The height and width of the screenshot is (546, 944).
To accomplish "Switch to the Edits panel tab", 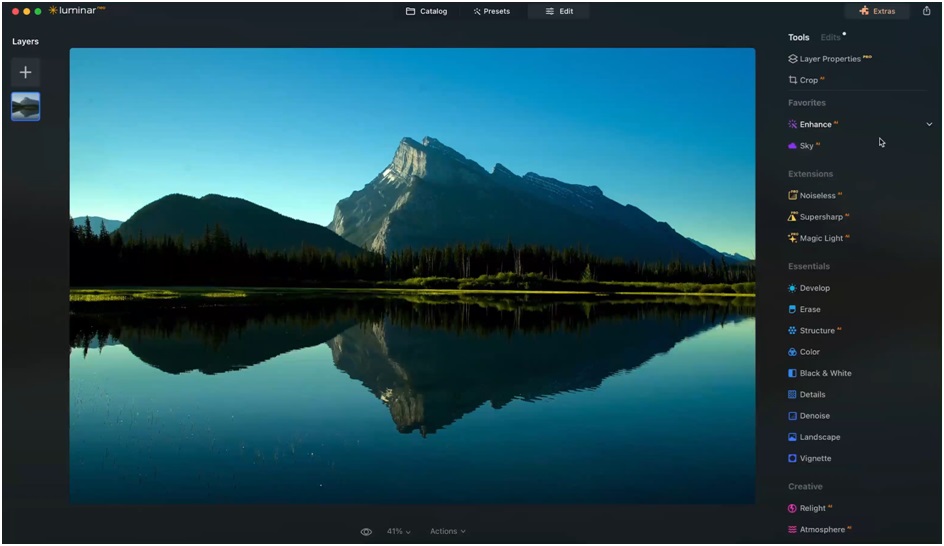I will pyautogui.click(x=831, y=38).
